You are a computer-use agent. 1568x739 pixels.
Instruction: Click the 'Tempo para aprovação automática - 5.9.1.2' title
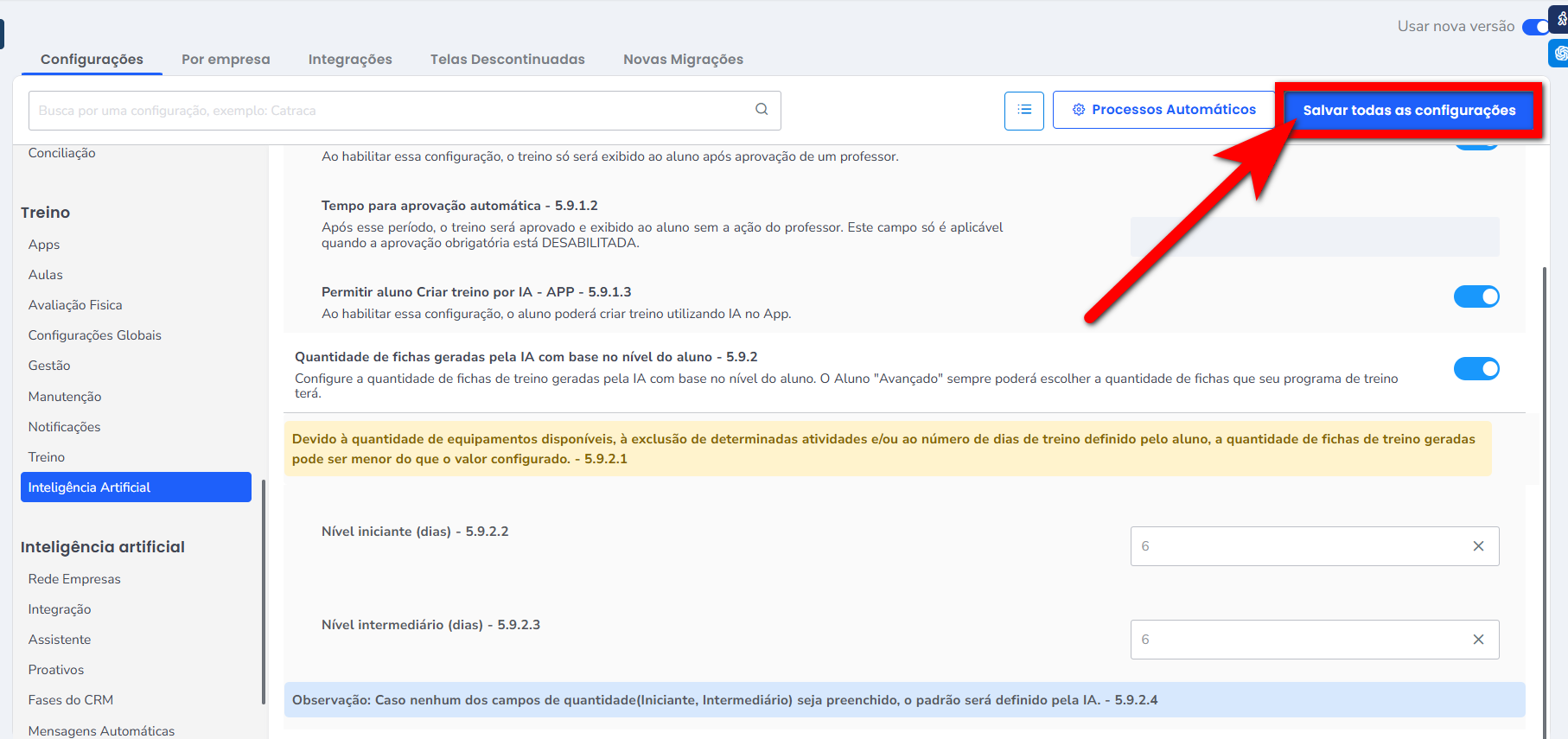(x=460, y=206)
